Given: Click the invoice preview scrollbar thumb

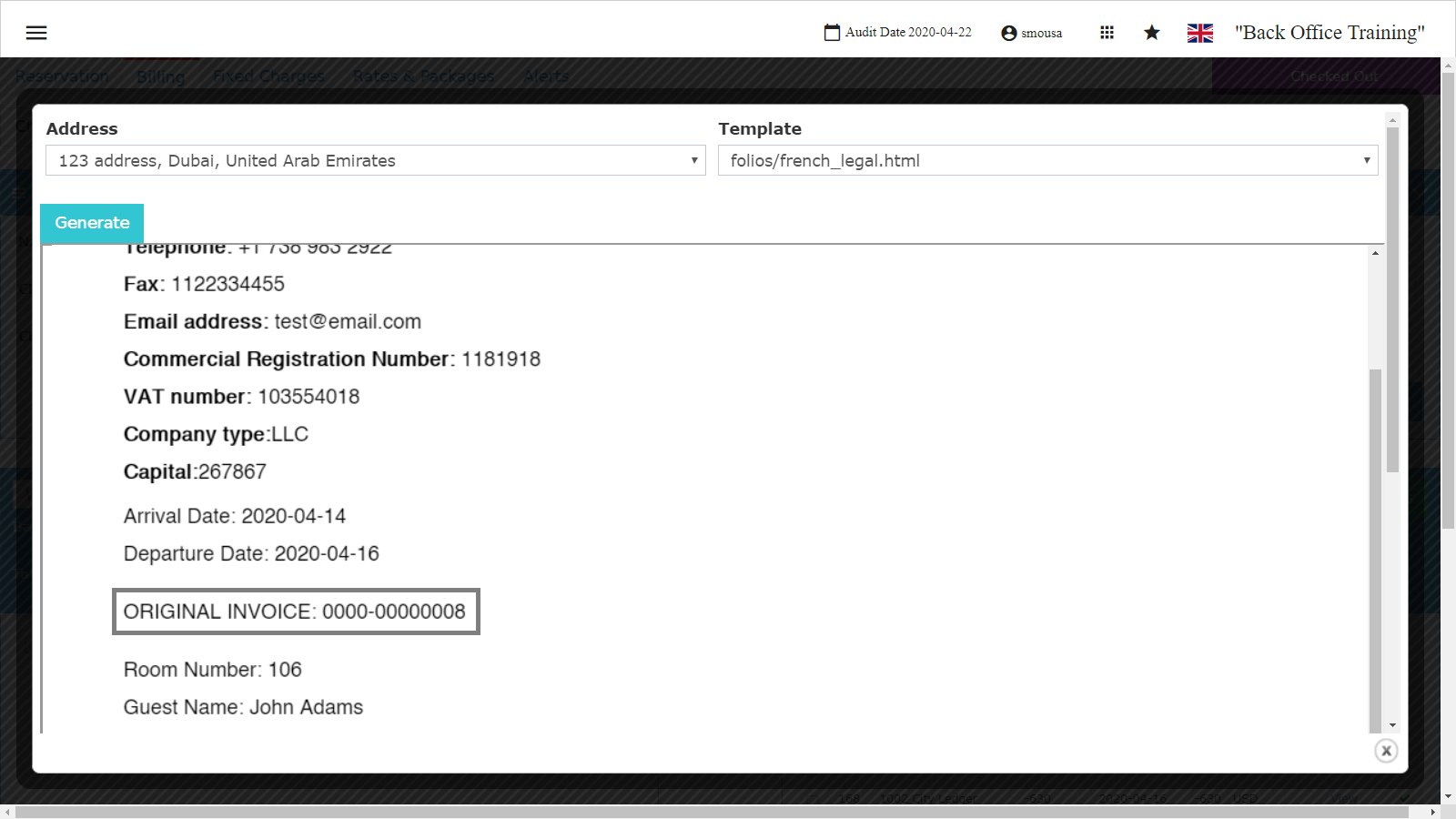Looking at the screenshot, I should 1375,551.
